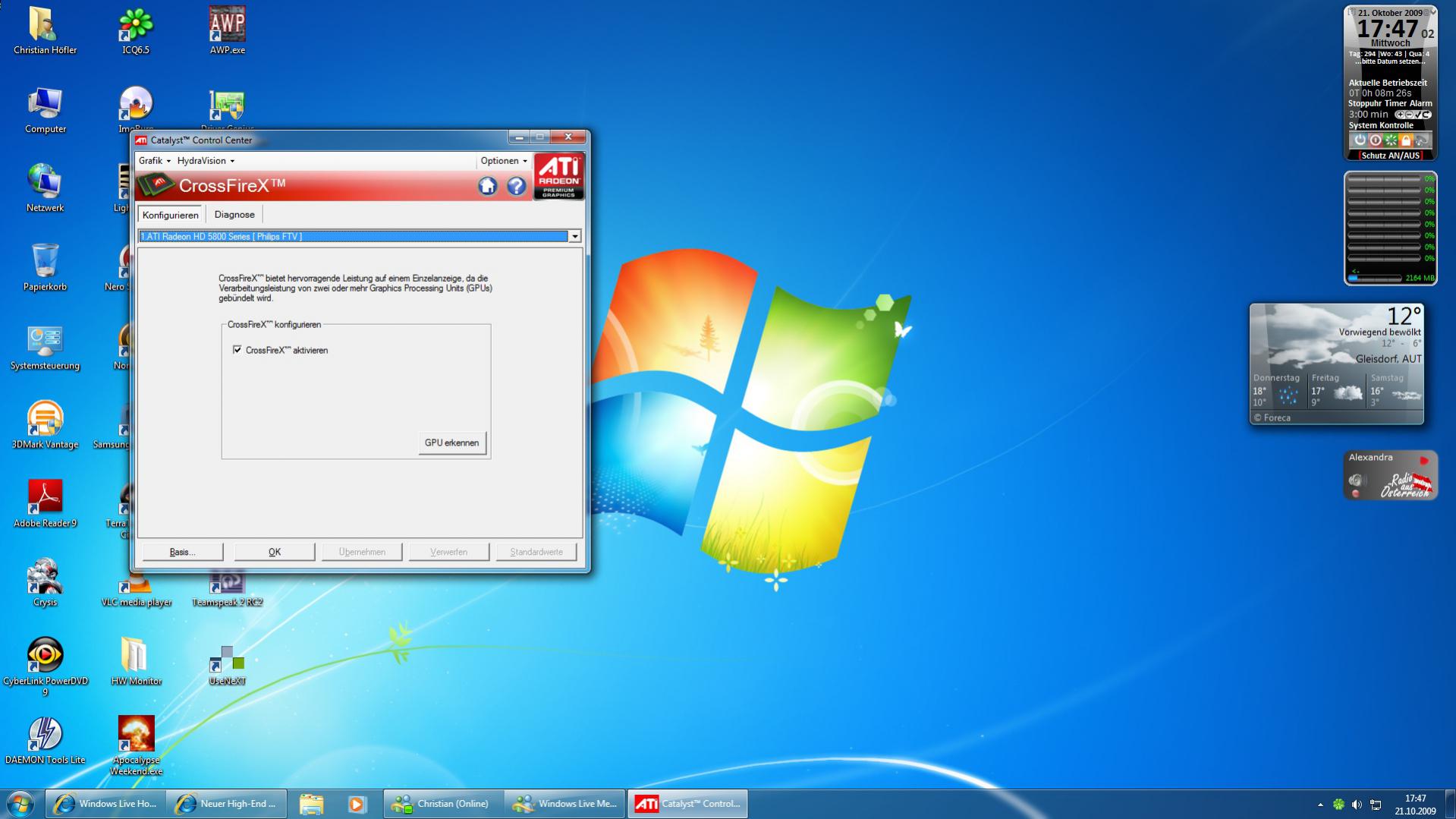Expand the ATI Radeon HD 5800 Series dropdown
Screen dimensions: 1456x819
tap(575, 237)
